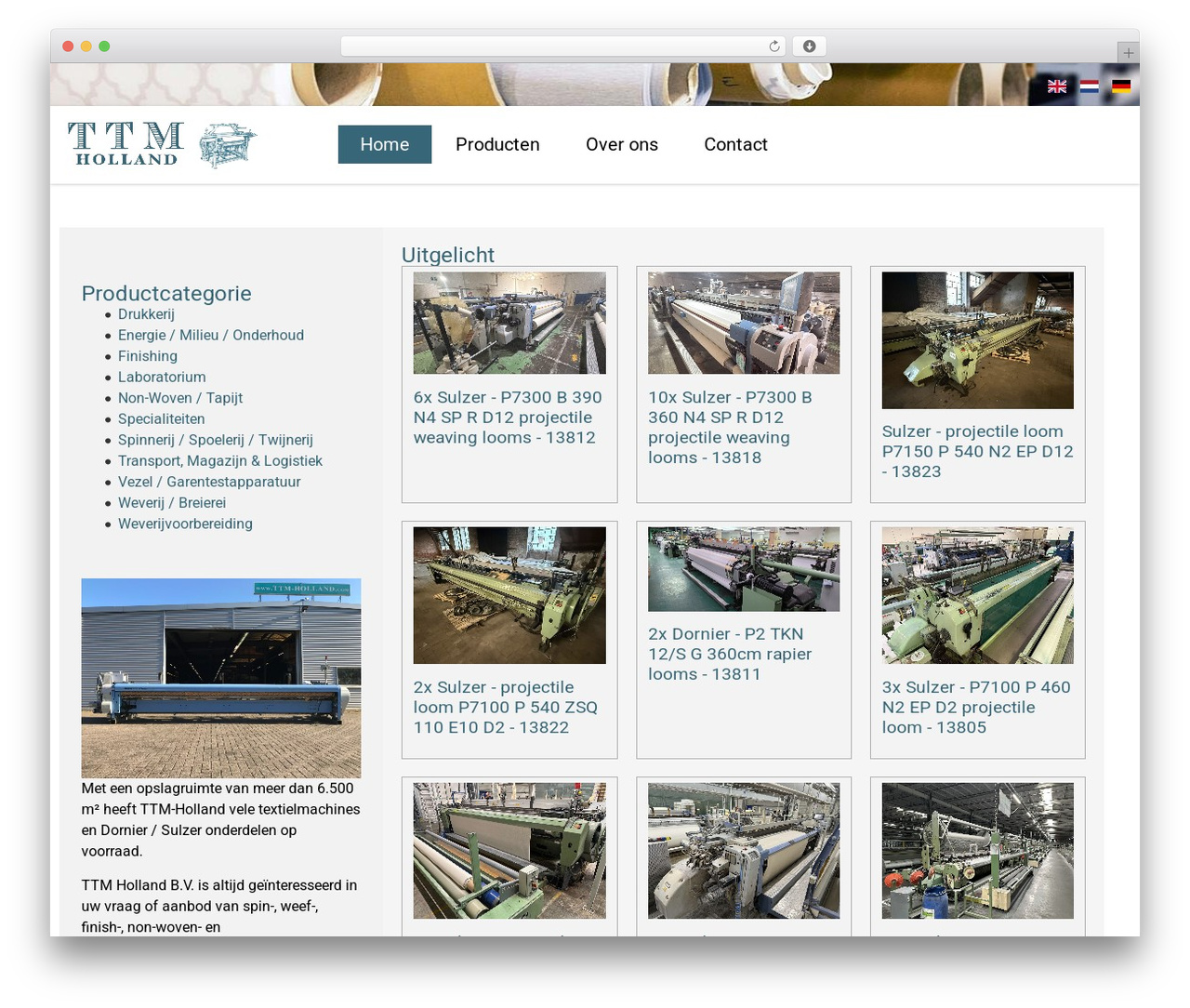Open Transport, Magazijn & Logistiek category
The height and width of the screenshot is (1008, 1190).
click(220, 460)
